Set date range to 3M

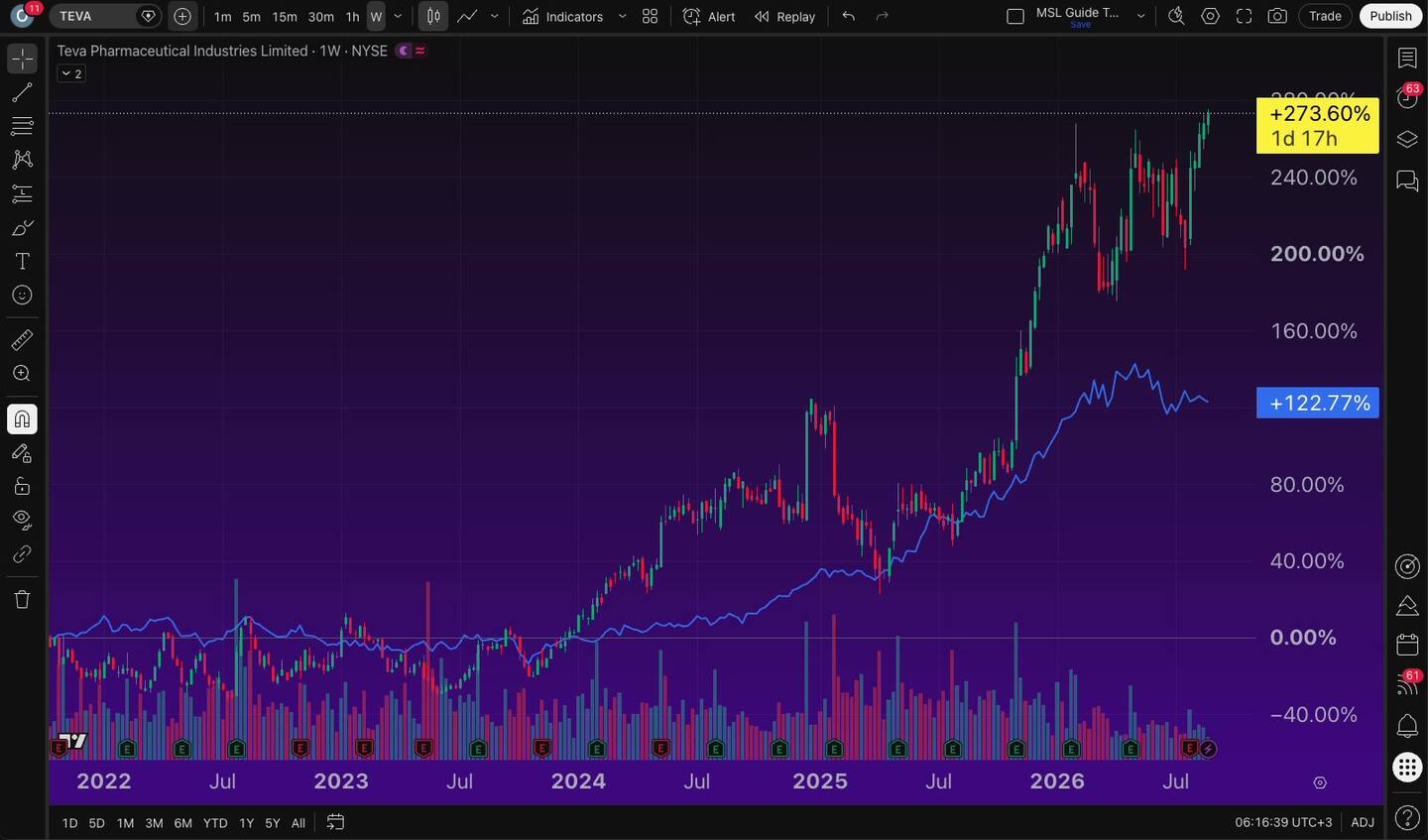154,823
